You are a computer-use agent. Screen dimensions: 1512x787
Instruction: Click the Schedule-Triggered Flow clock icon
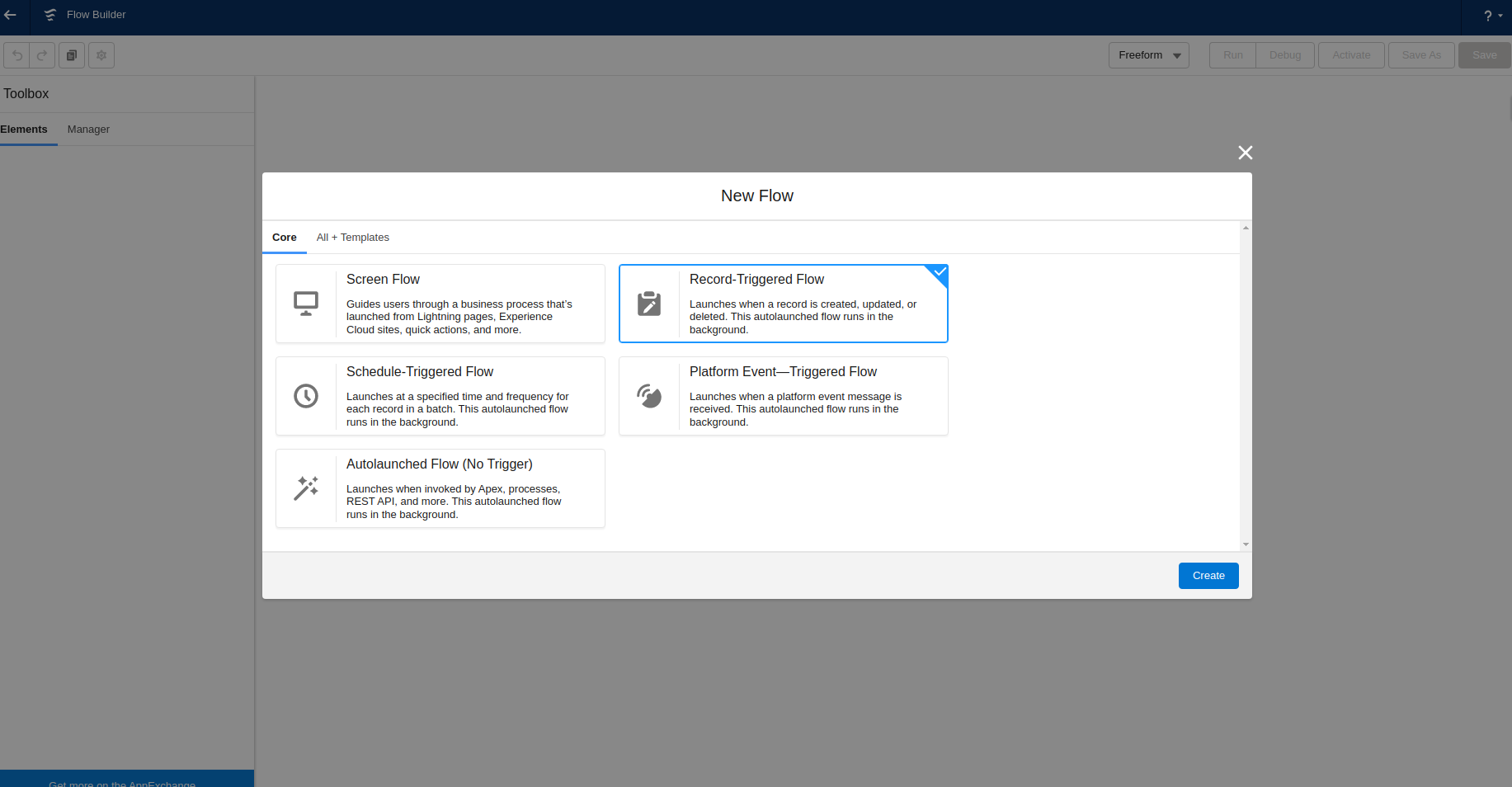[x=306, y=396]
